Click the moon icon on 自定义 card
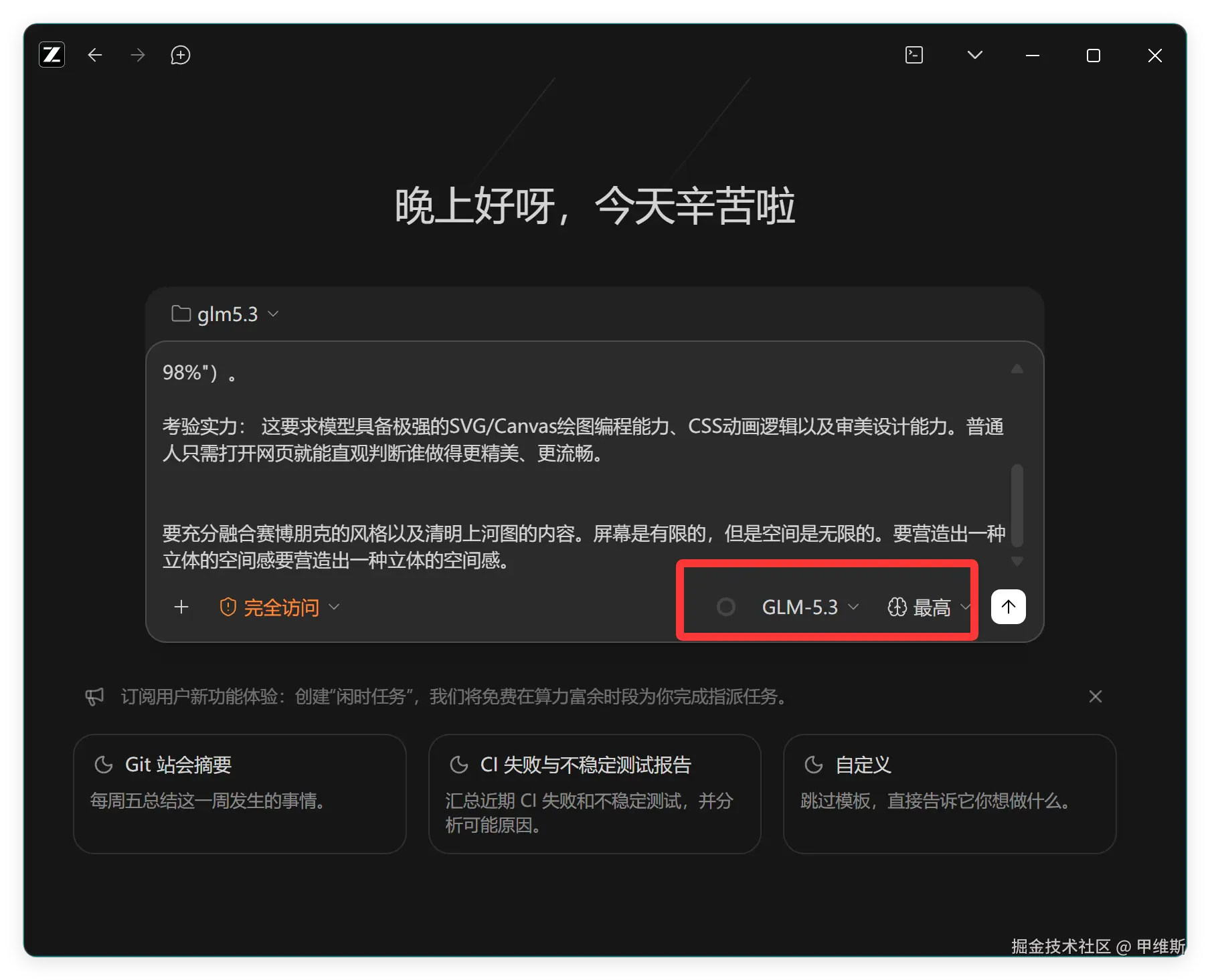Viewport: 1210px width, 980px height. (x=813, y=765)
